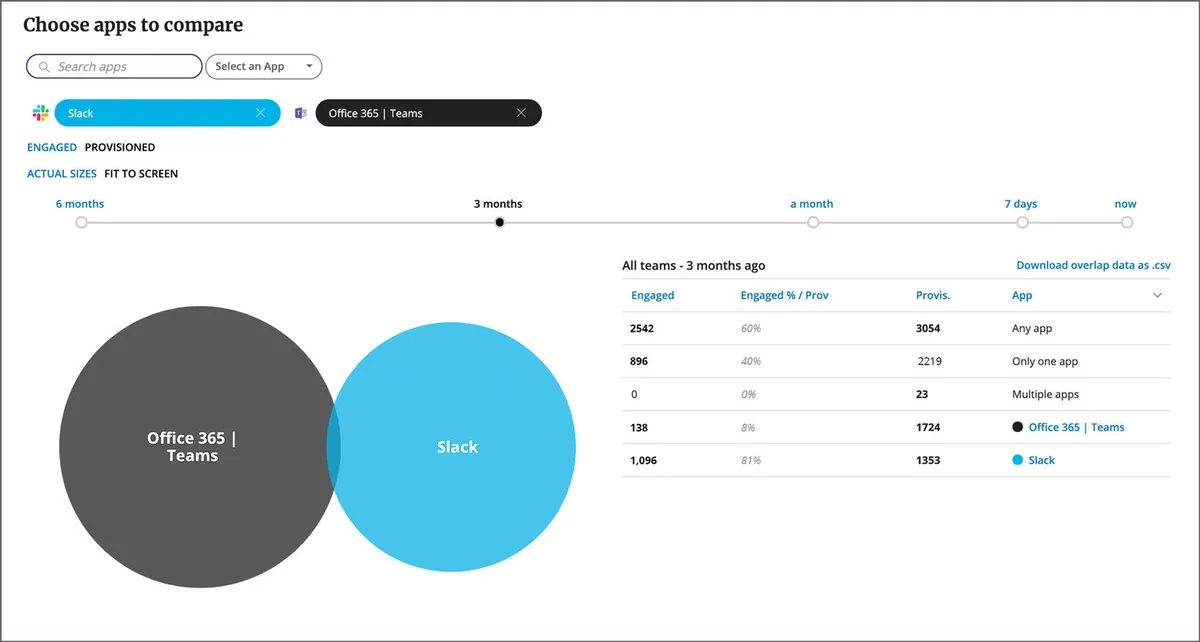Click All teams - 3 months ago heading
The width and height of the screenshot is (1200, 642).
click(x=694, y=265)
